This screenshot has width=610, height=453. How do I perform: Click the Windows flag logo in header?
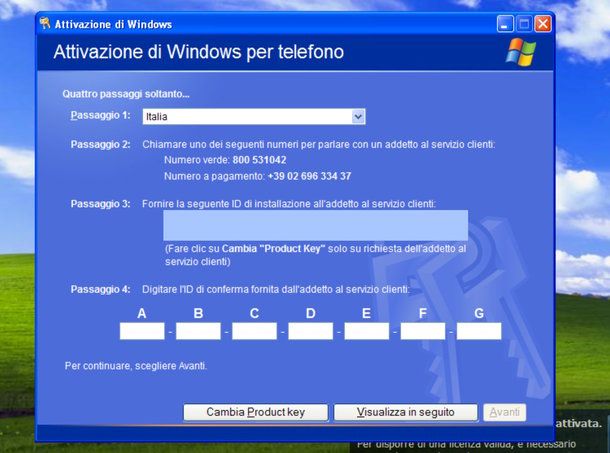tap(521, 52)
